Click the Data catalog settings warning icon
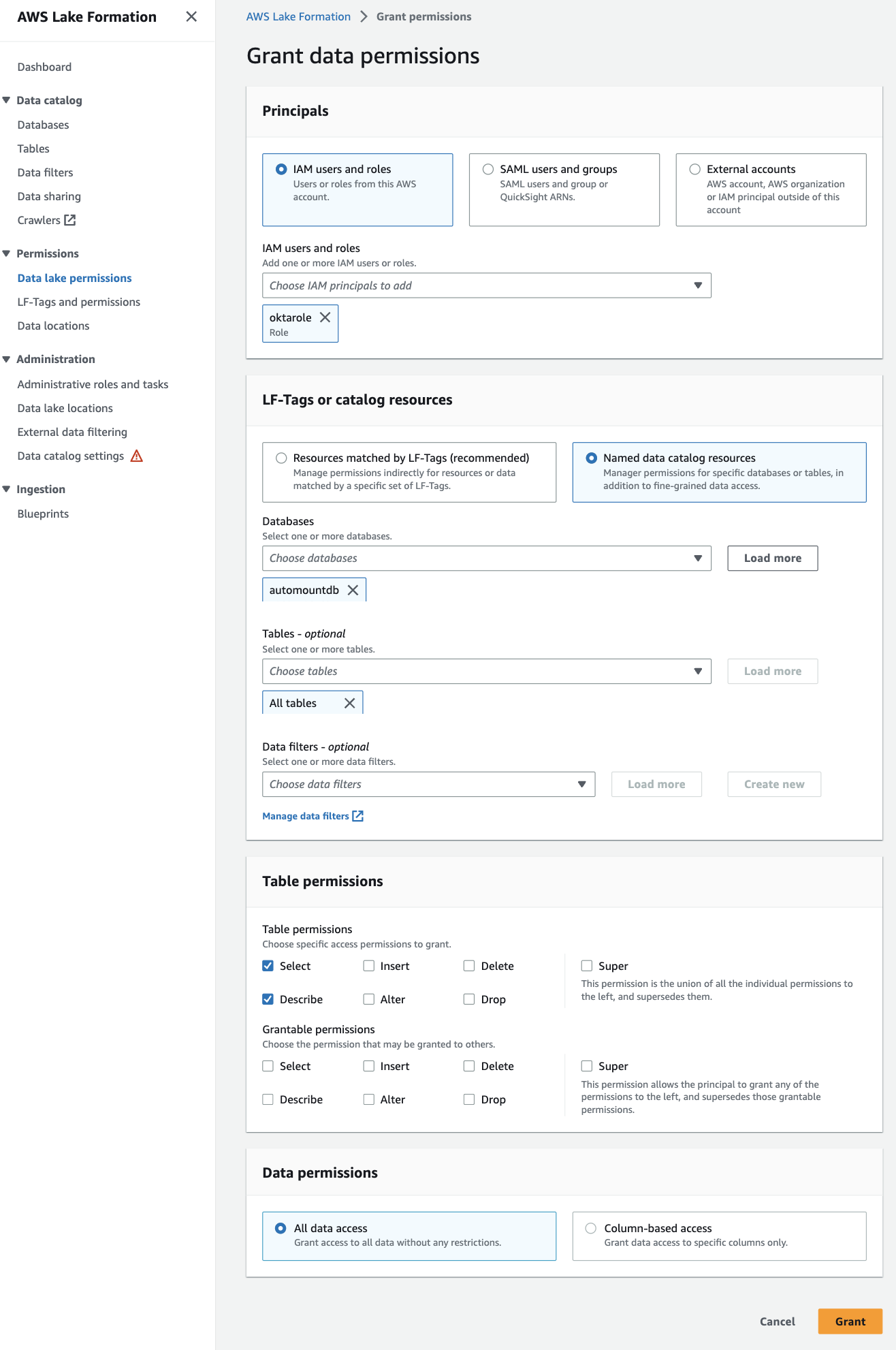 click(137, 456)
